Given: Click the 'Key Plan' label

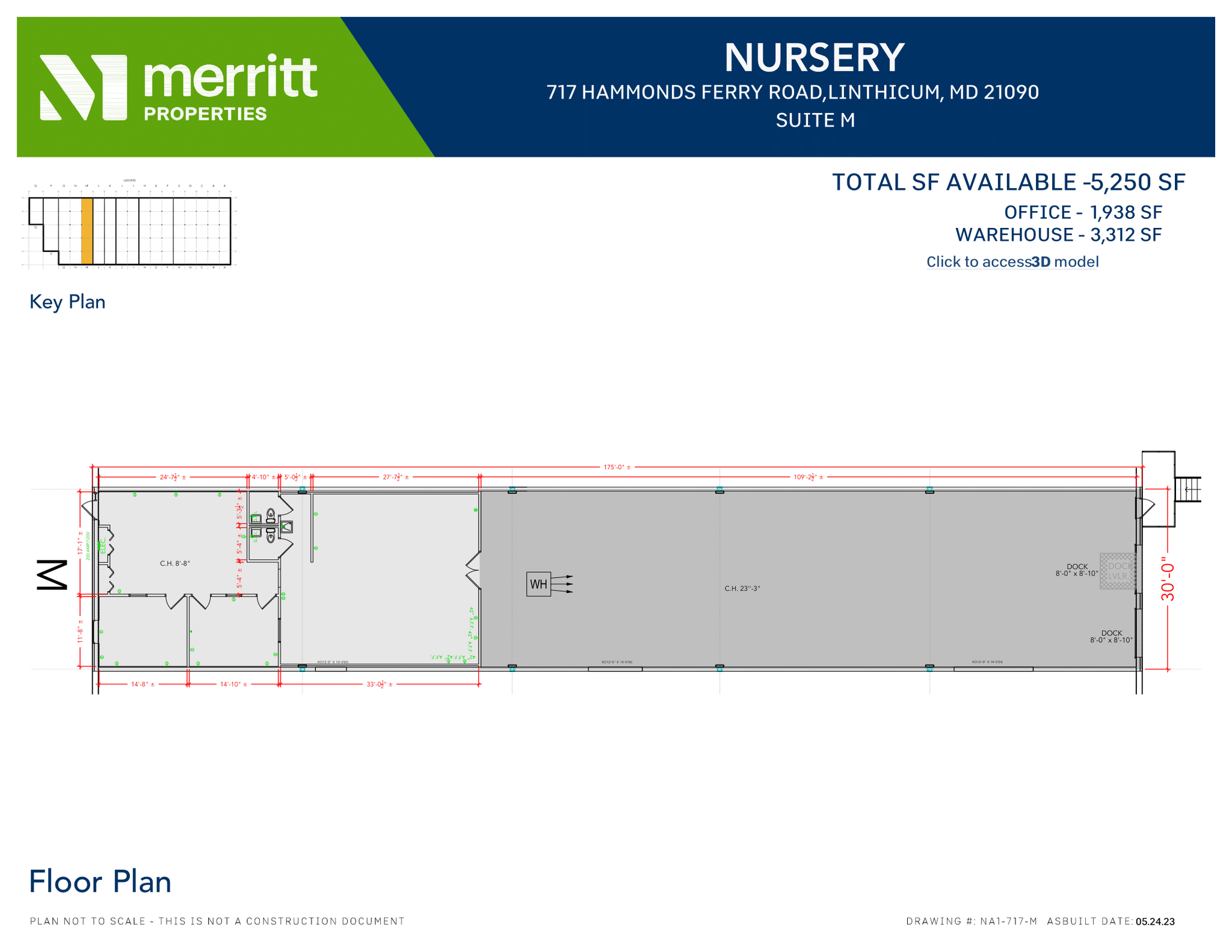Looking at the screenshot, I should [x=67, y=301].
